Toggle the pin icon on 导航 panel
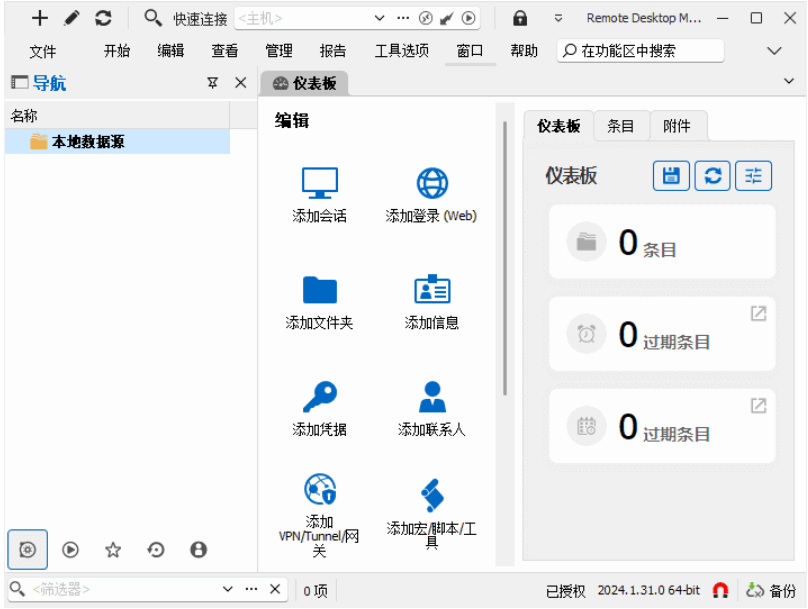This screenshot has height=609, width=808. point(212,83)
